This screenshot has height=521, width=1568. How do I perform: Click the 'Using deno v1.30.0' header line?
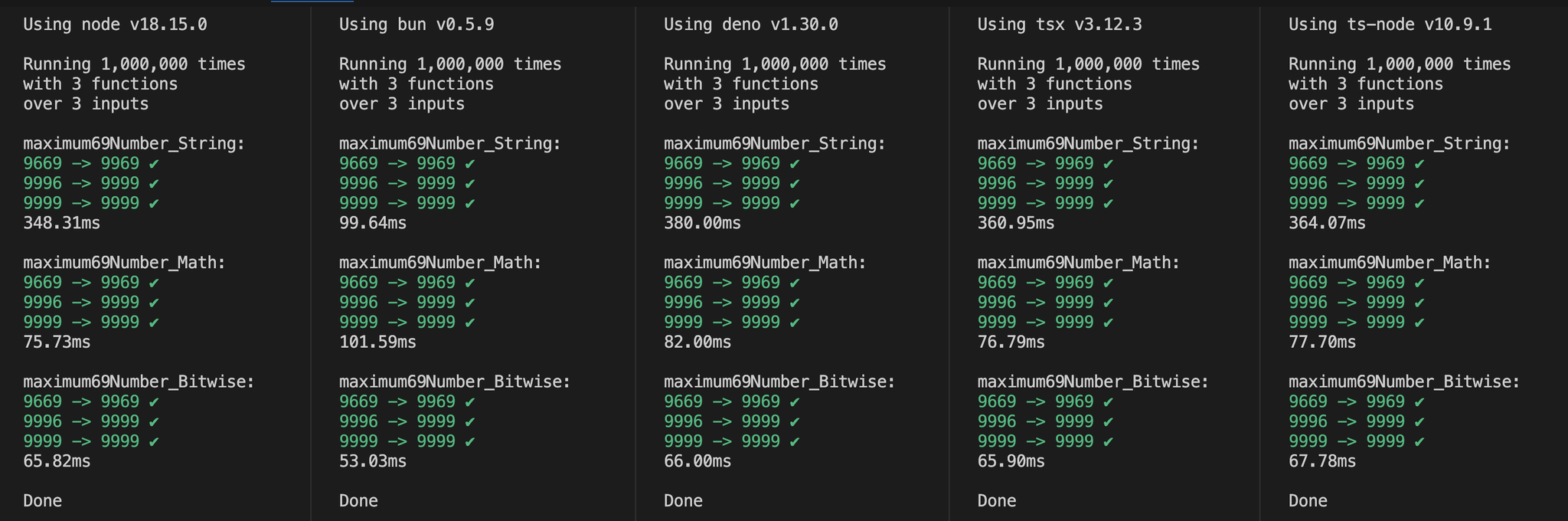coord(751,25)
